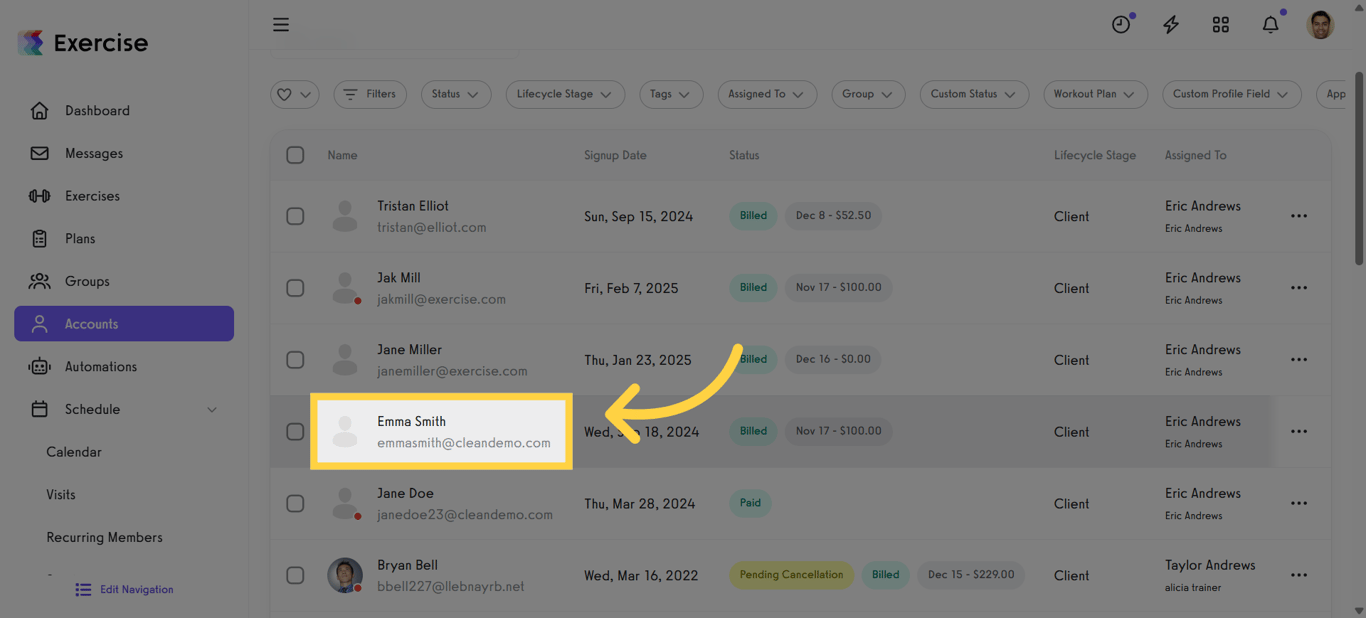1366x618 pixels.
Task: Check the checkbox next to Tristan Elliot
Action: (295, 216)
